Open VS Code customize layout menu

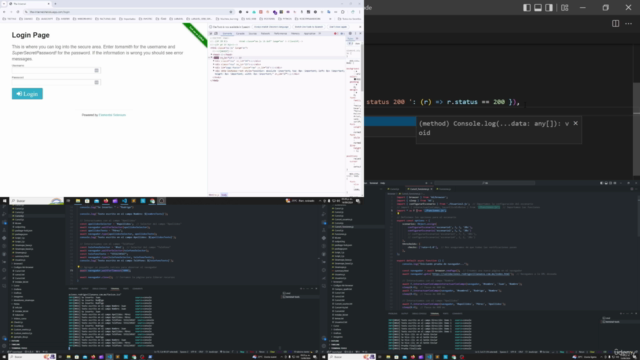click(x=564, y=8)
